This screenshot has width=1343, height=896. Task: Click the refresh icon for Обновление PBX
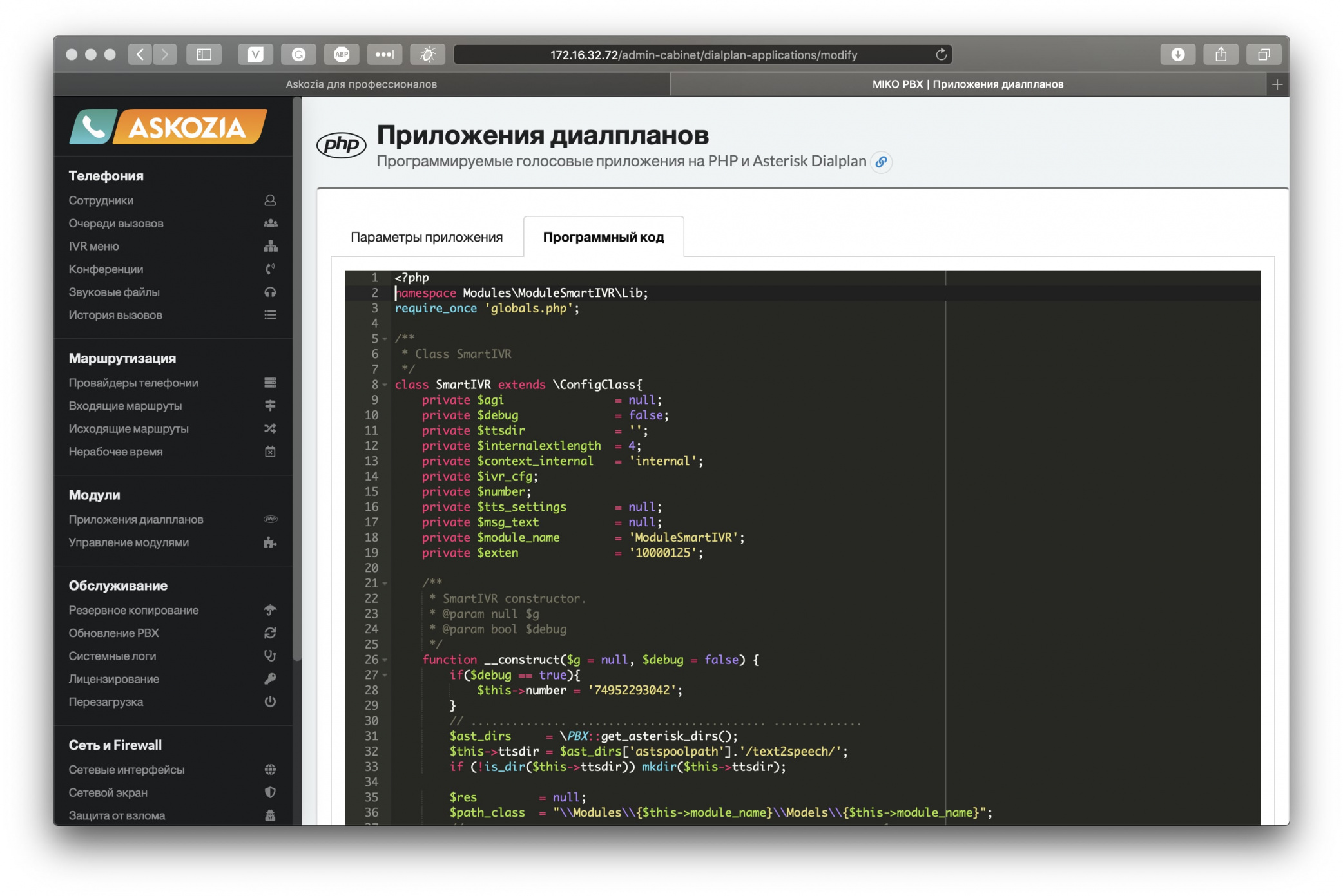pyautogui.click(x=270, y=633)
